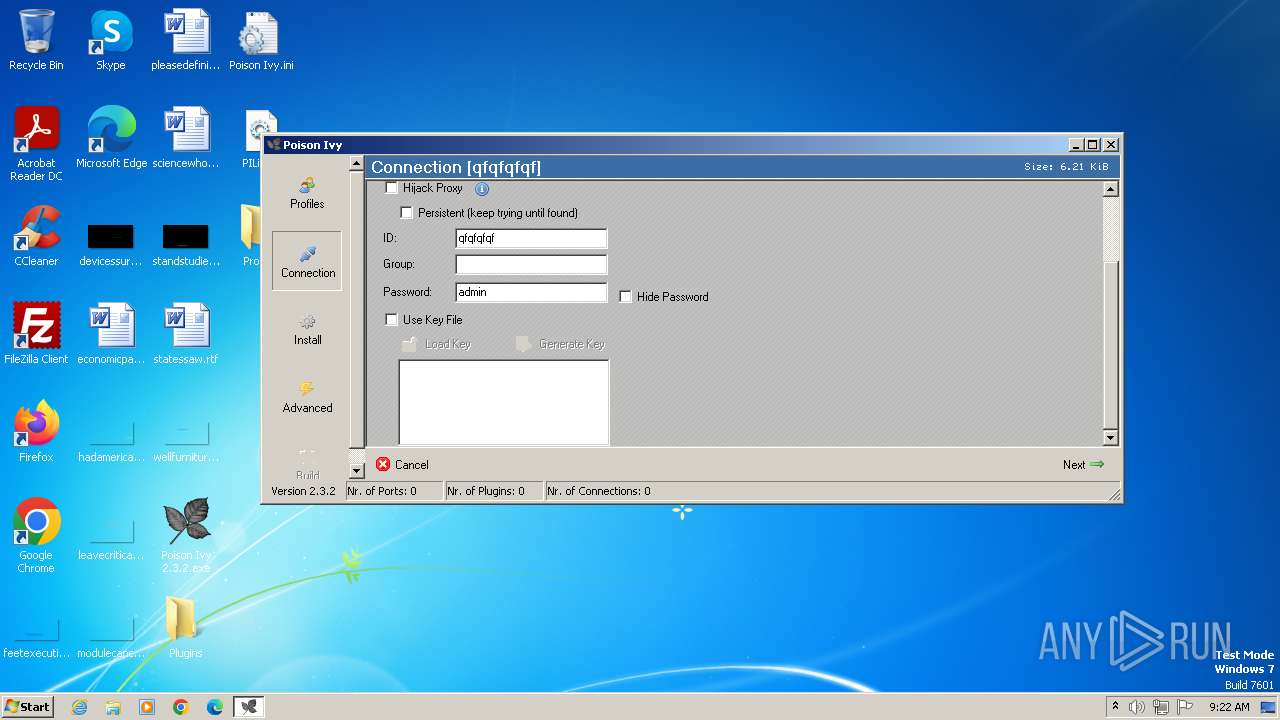Click the volume speaker tray icon
1280x720 pixels.
[1137, 707]
